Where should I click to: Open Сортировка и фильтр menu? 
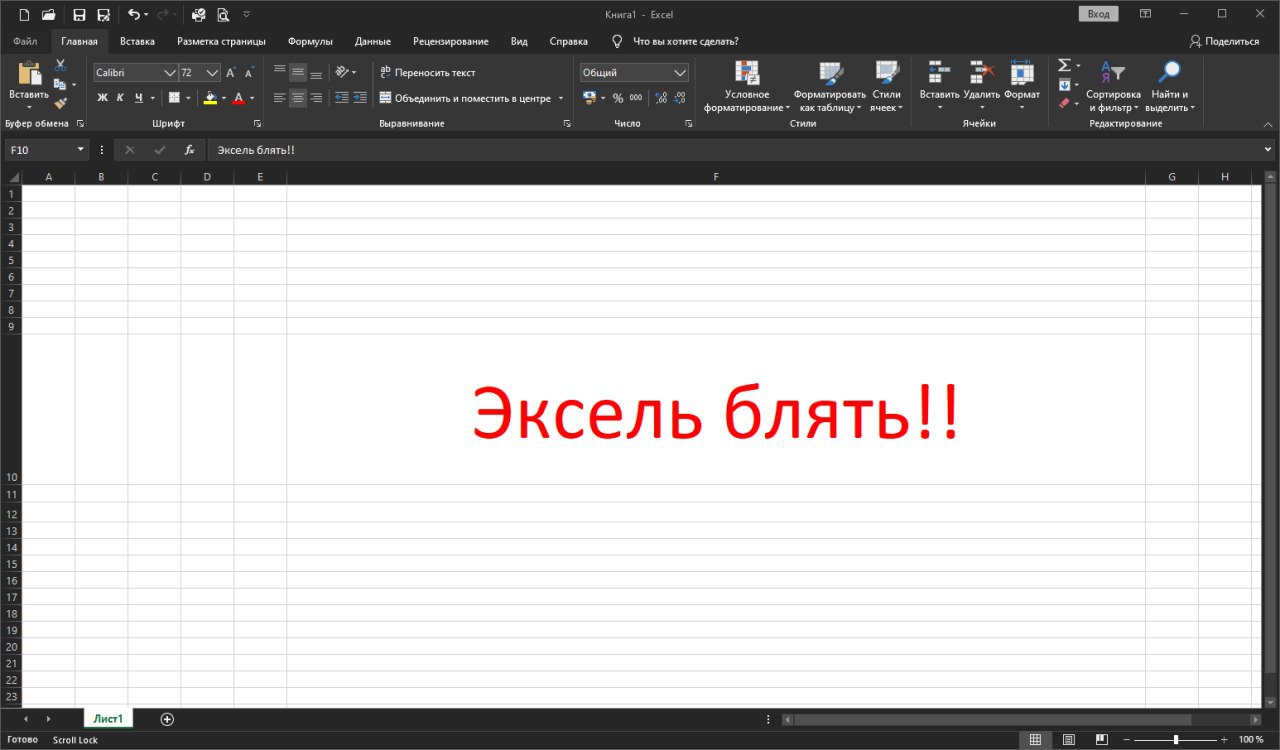coord(1113,86)
